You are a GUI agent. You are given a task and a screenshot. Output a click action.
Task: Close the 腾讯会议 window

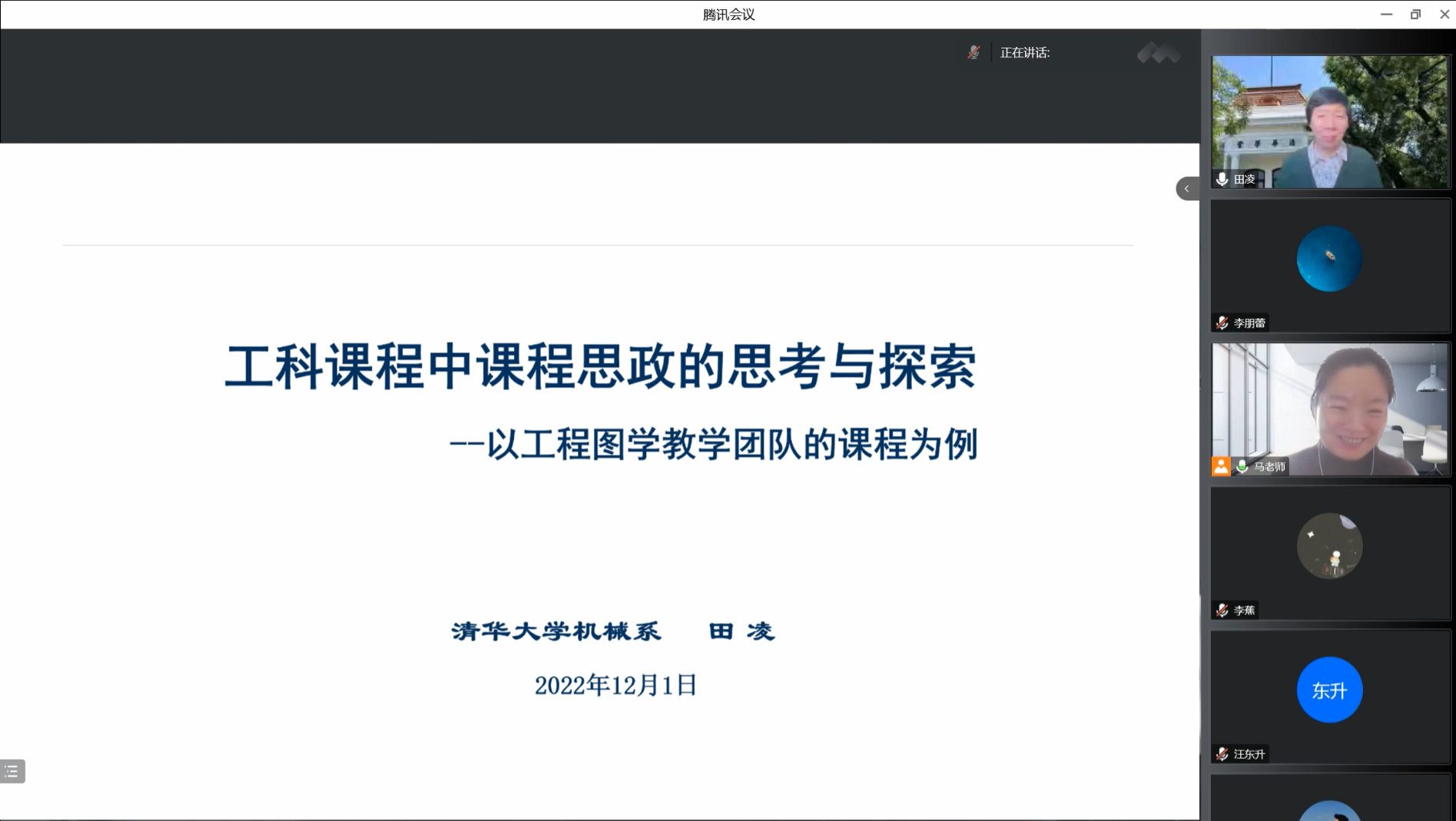click(x=1444, y=14)
